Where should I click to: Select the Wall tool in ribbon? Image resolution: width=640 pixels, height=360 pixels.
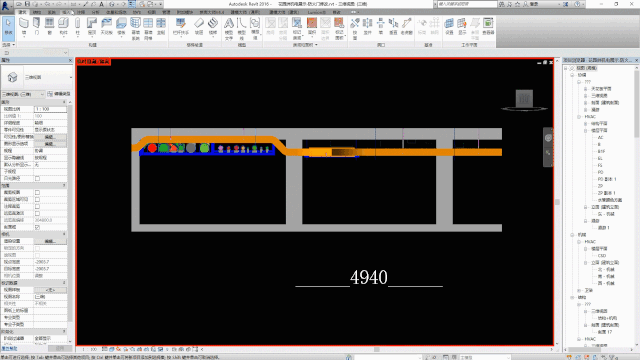tap(24, 27)
